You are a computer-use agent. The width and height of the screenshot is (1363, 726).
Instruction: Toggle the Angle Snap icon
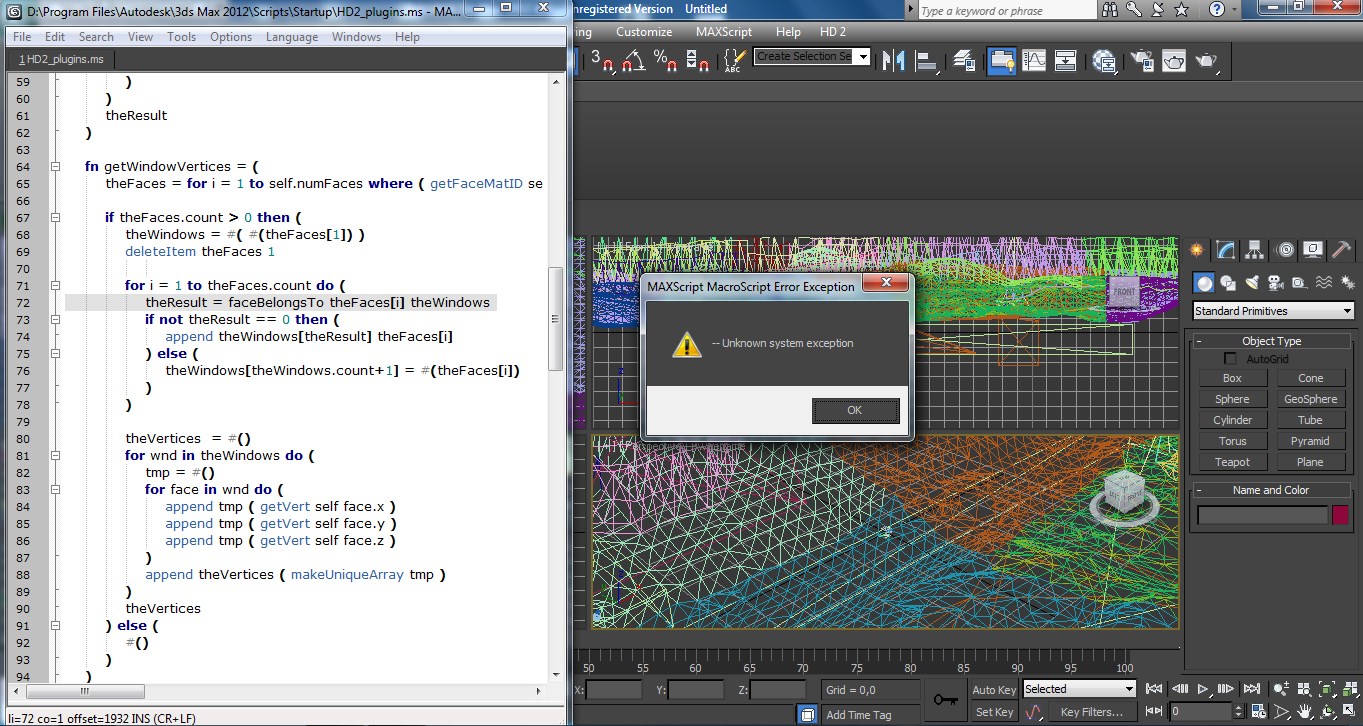coord(632,61)
